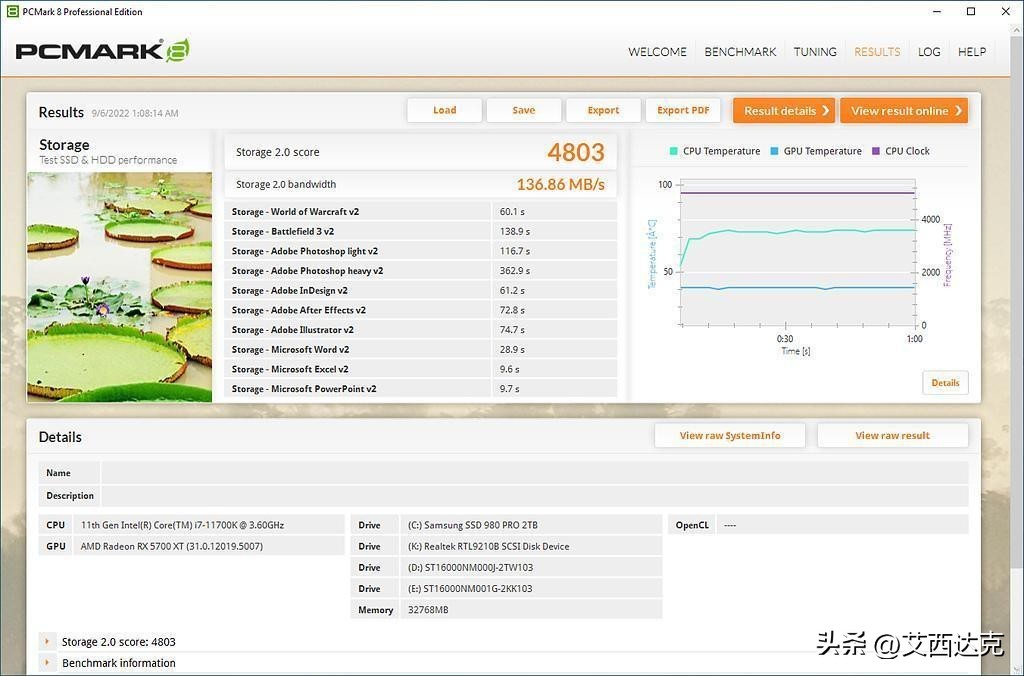The width and height of the screenshot is (1024, 676).
Task: Go to the Tuning tab
Action: (x=815, y=52)
